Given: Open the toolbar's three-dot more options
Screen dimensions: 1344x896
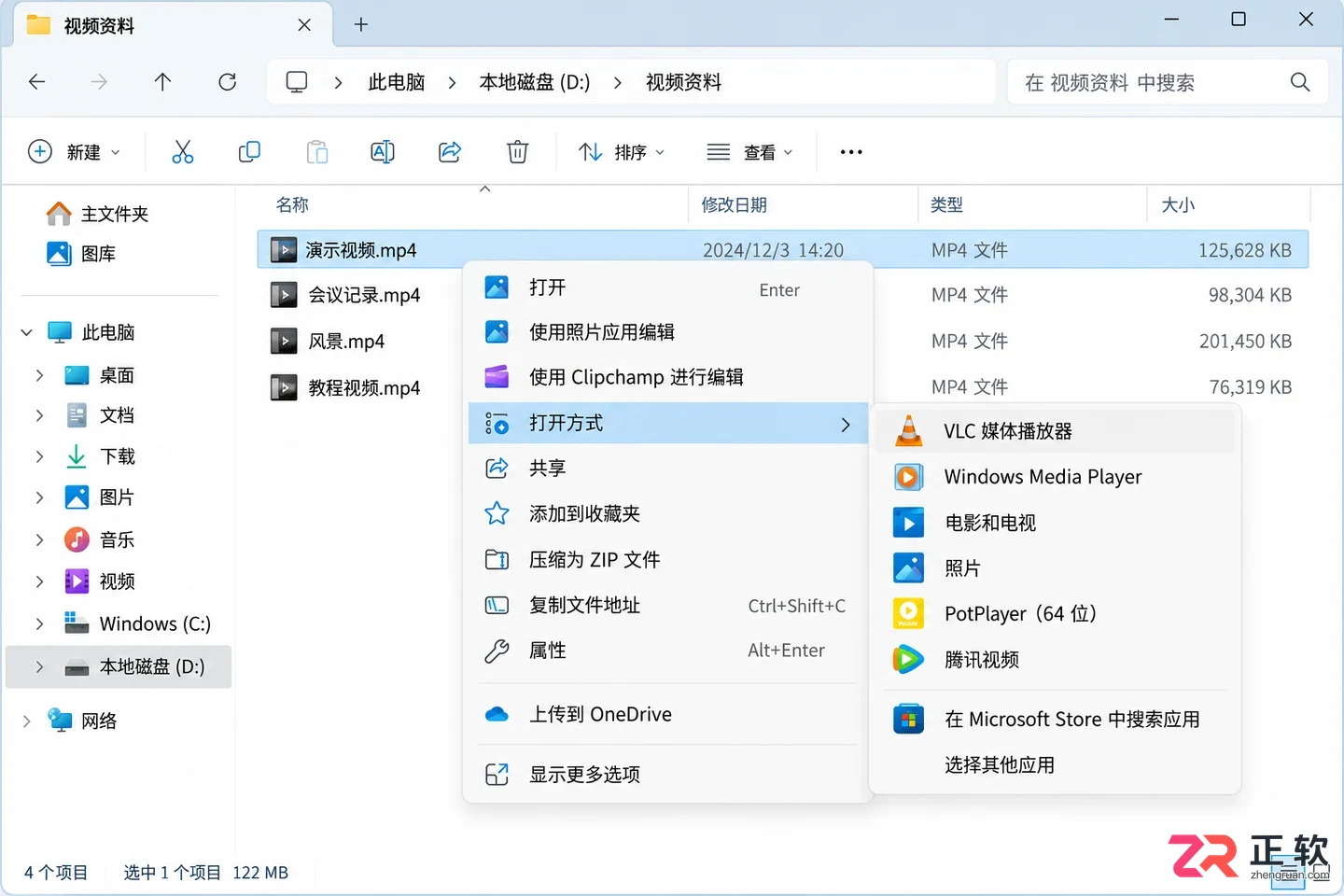Looking at the screenshot, I should pos(851,152).
